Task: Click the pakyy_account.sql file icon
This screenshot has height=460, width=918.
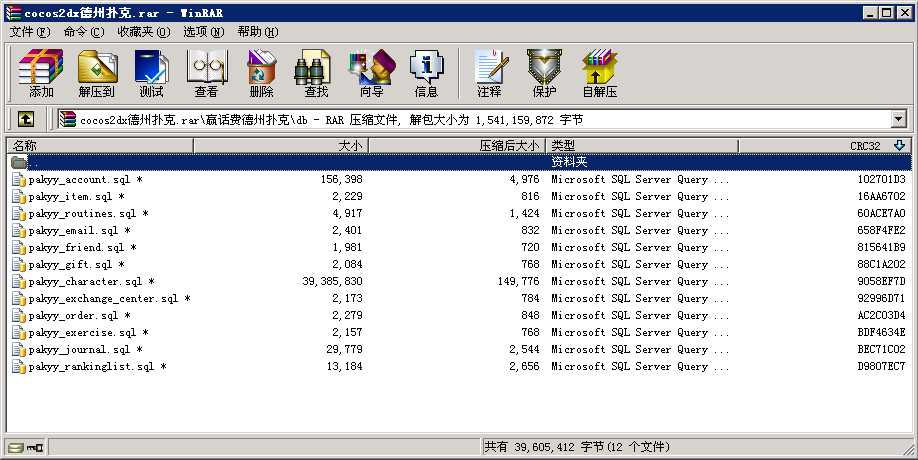Action: (19, 179)
